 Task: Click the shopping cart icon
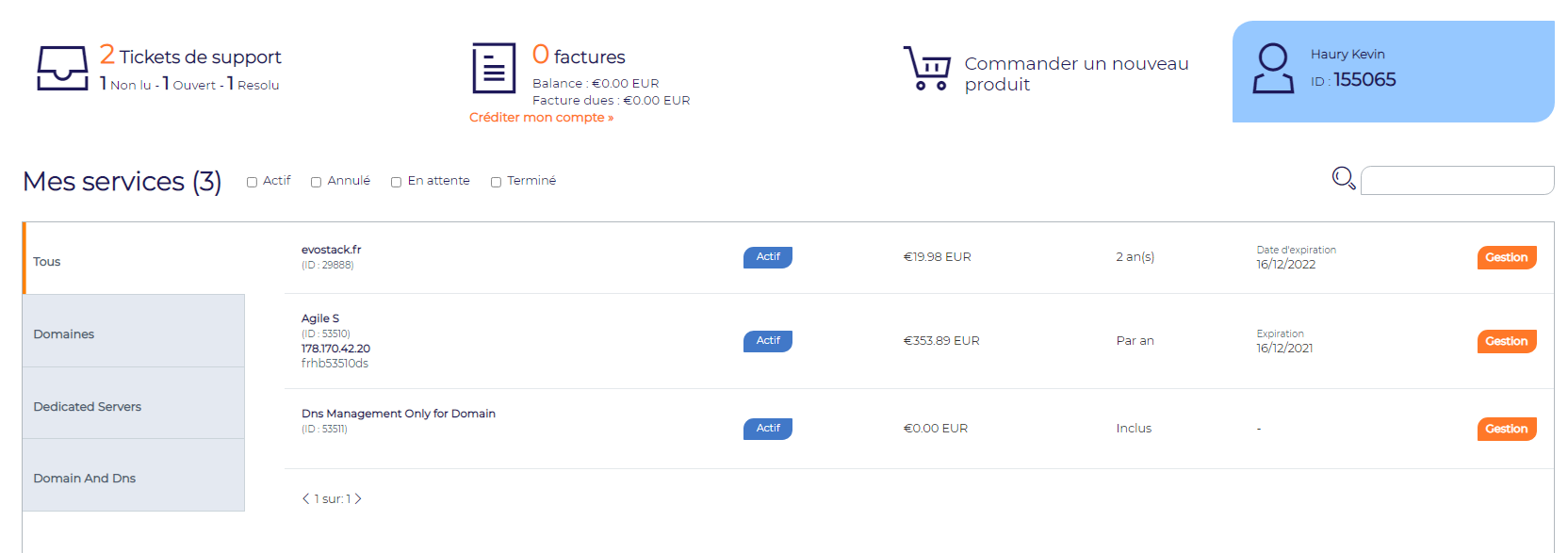point(926,68)
